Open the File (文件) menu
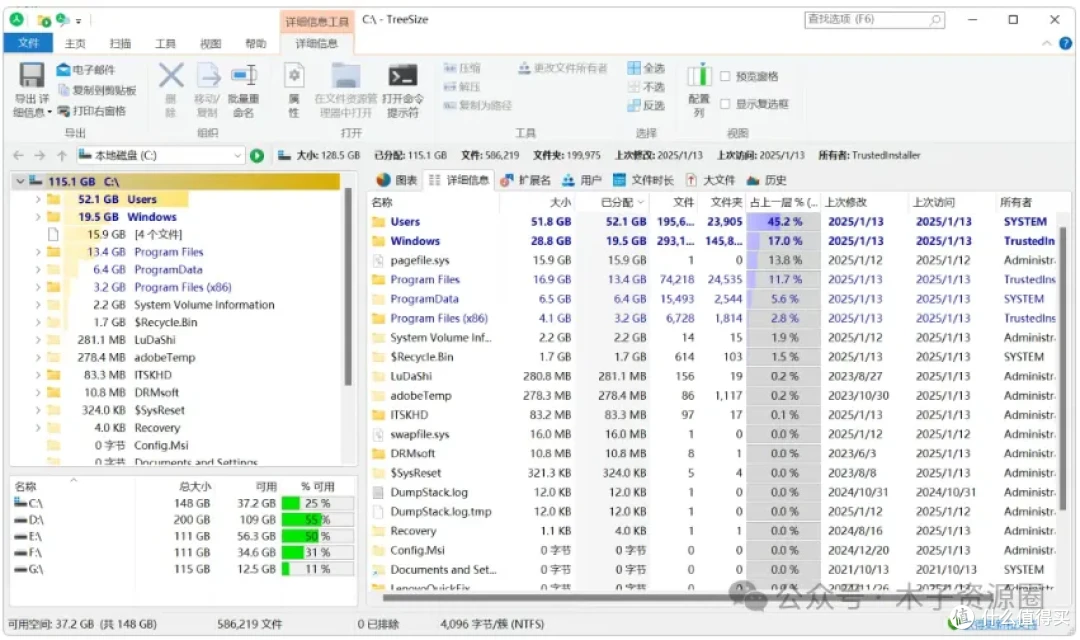1080x640 pixels. (x=28, y=43)
